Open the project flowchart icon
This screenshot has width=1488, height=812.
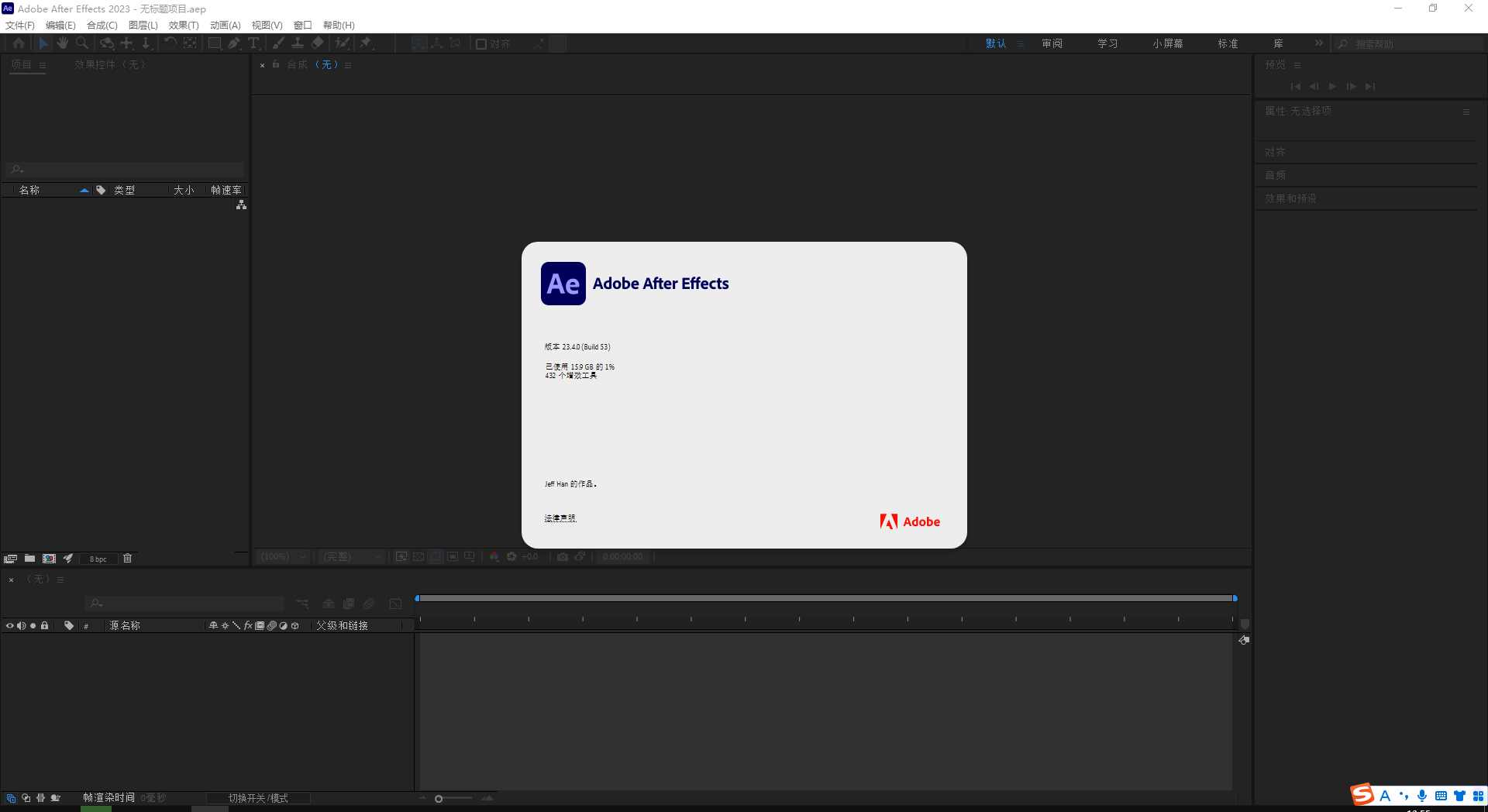point(241,205)
